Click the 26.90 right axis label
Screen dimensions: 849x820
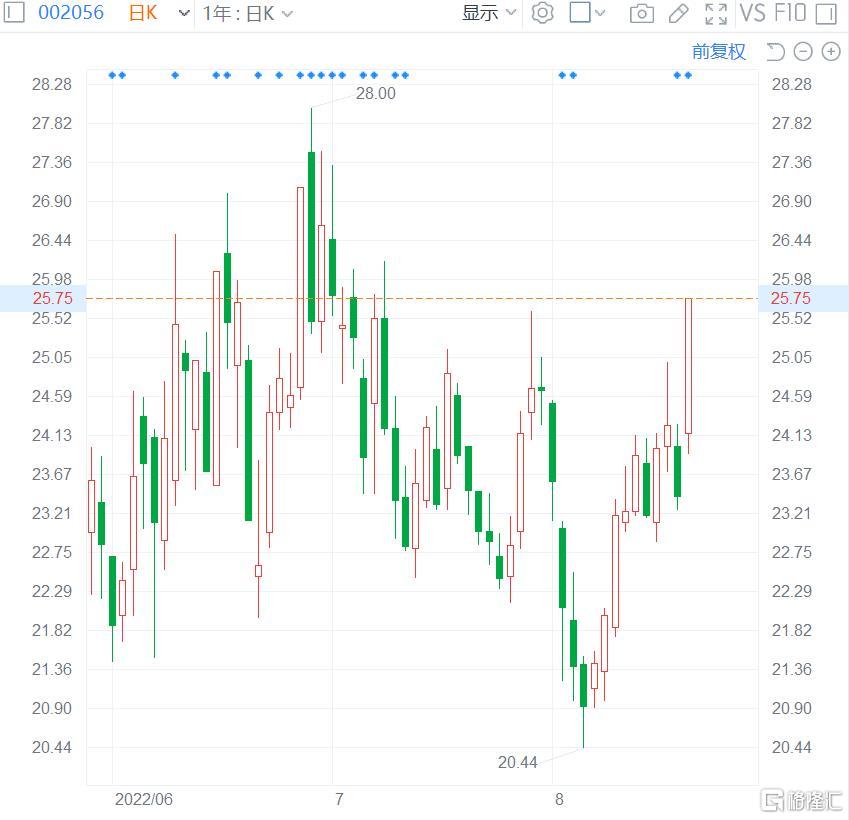click(x=791, y=201)
